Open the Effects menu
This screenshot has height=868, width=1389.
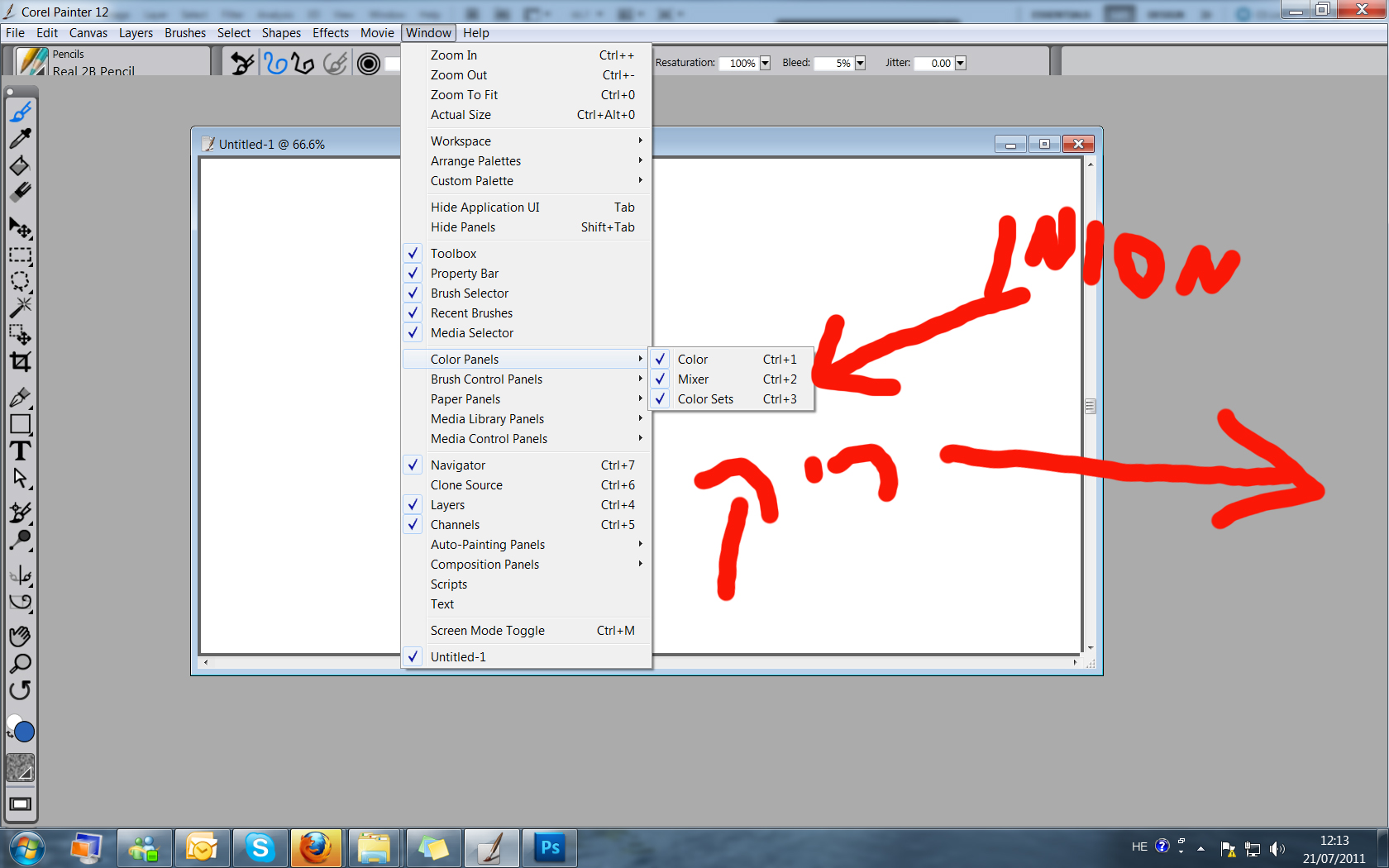click(x=331, y=33)
